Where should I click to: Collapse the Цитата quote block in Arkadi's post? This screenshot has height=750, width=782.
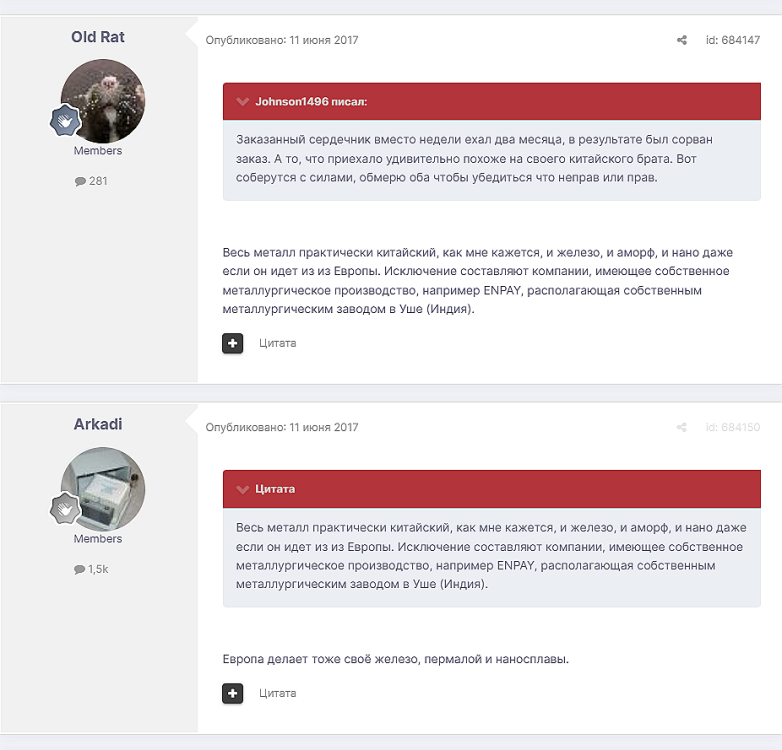coord(242,489)
